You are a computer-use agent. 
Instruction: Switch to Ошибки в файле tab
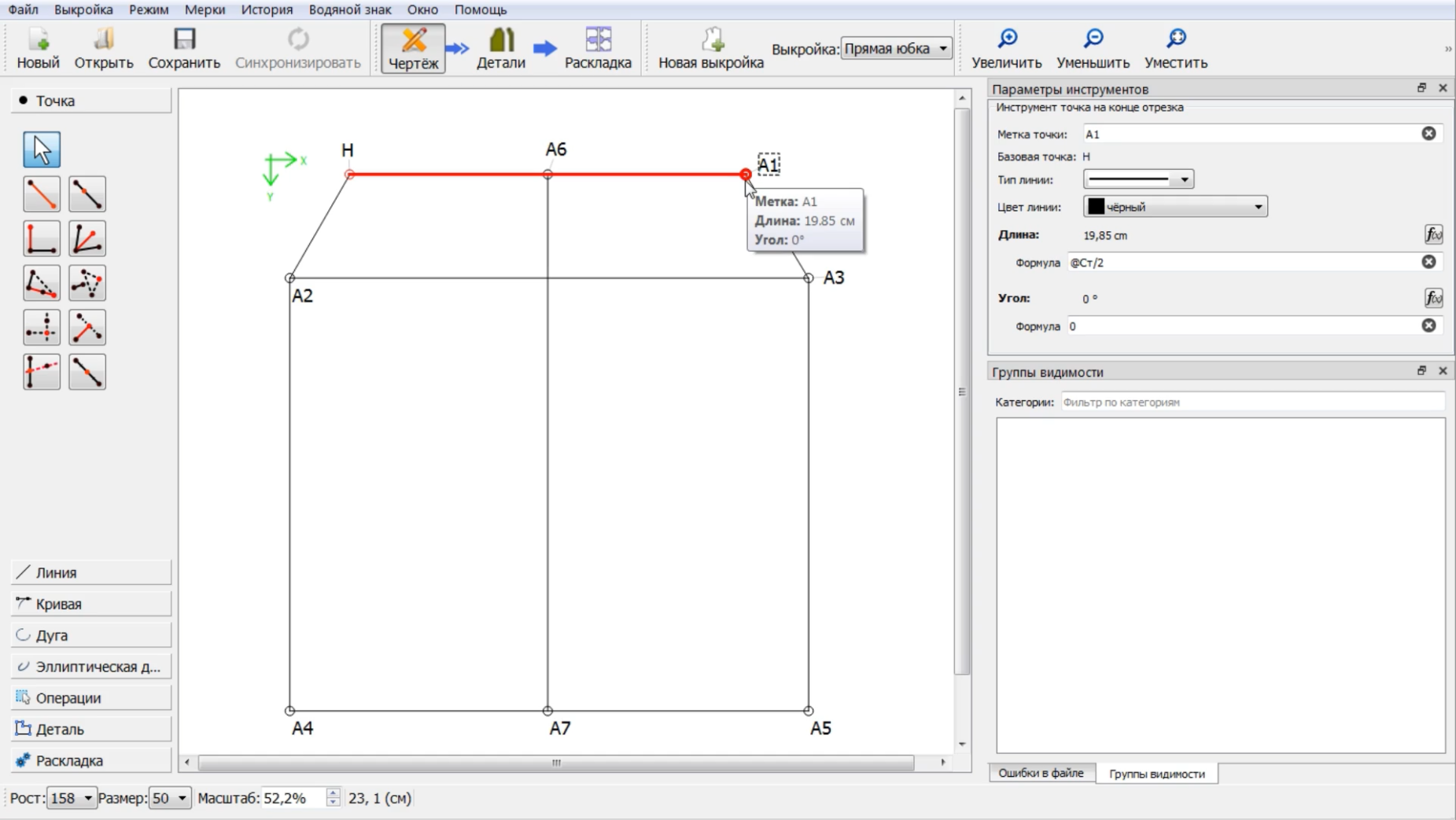pyautogui.click(x=1041, y=774)
